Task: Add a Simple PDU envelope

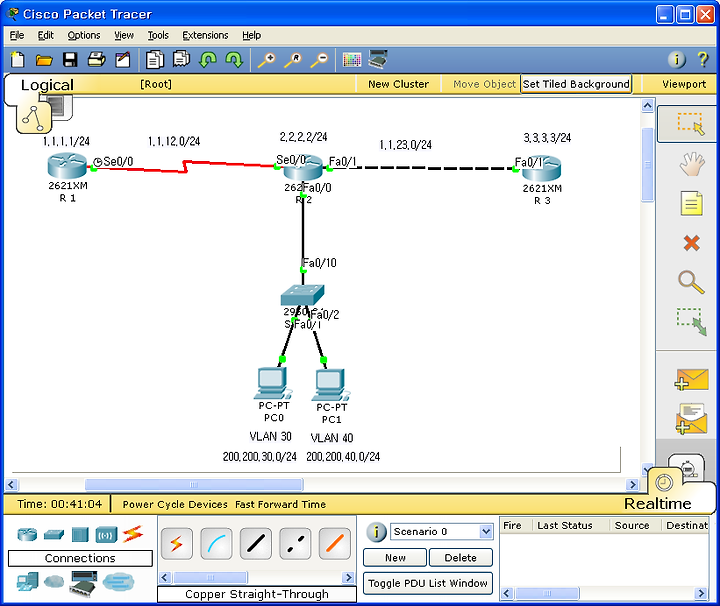Action: coord(692,380)
